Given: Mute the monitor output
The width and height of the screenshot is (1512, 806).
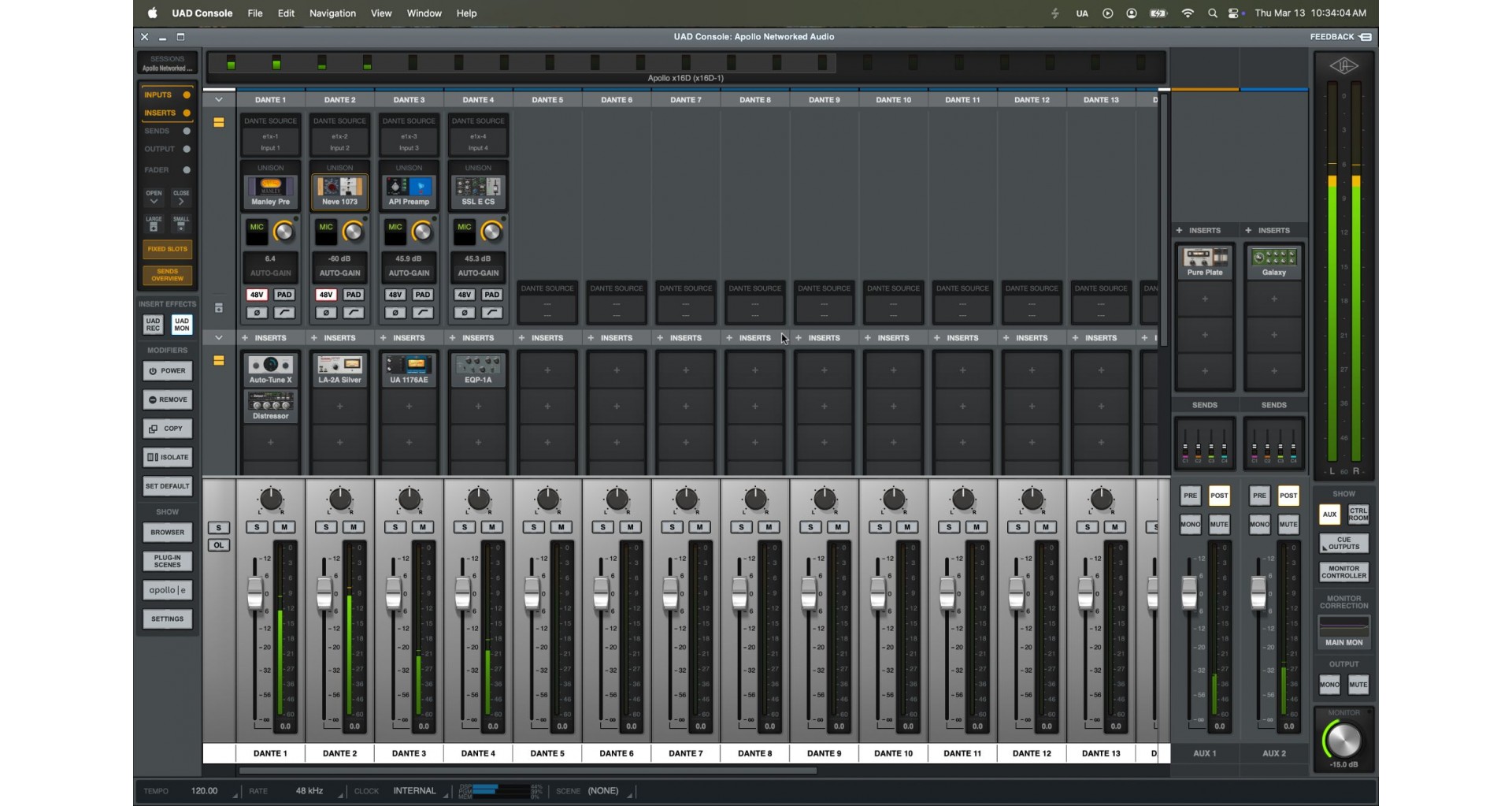Looking at the screenshot, I should tap(1358, 685).
